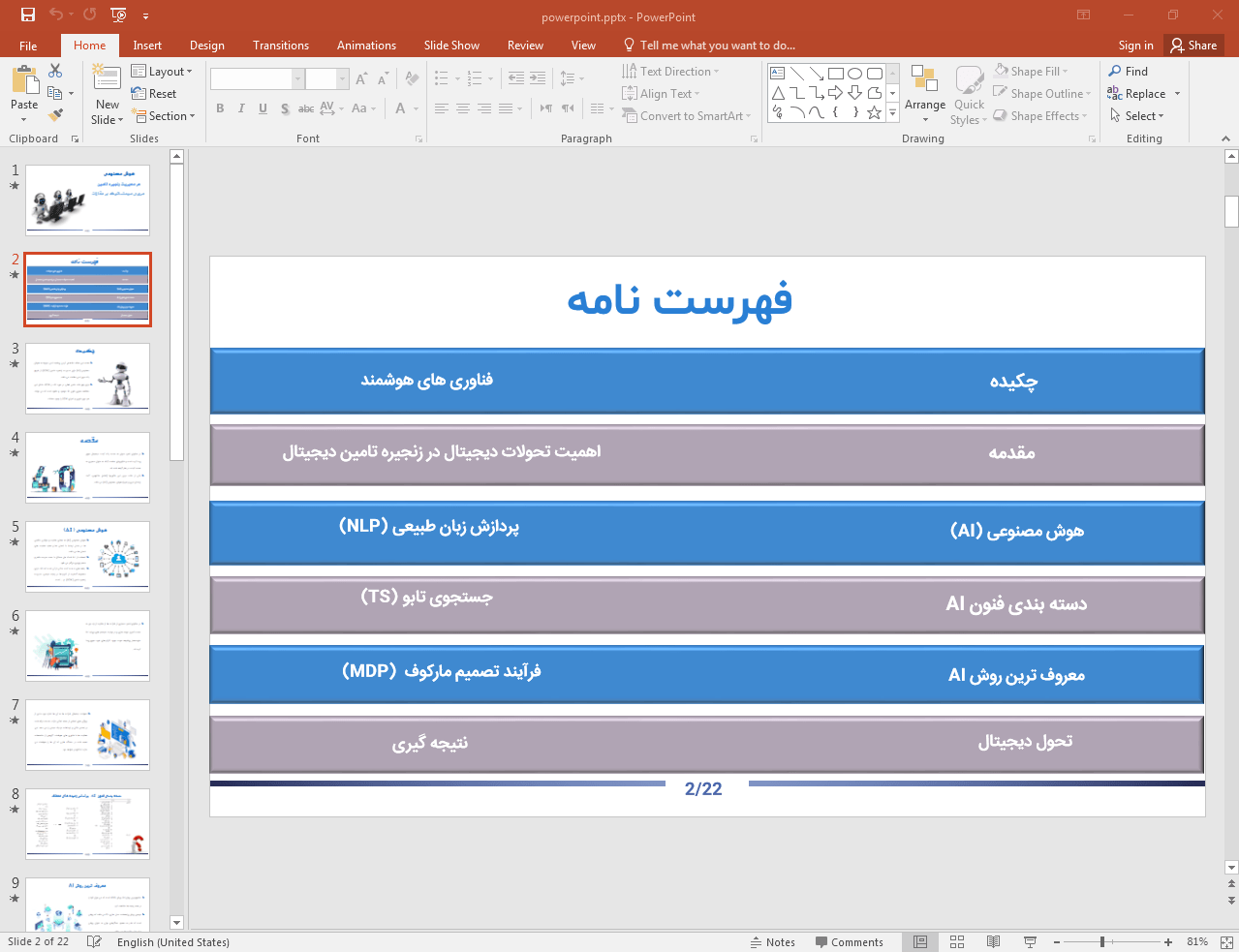Screen dimensions: 1239x952
Task: Toggle underline formatting
Action: coord(263,108)
